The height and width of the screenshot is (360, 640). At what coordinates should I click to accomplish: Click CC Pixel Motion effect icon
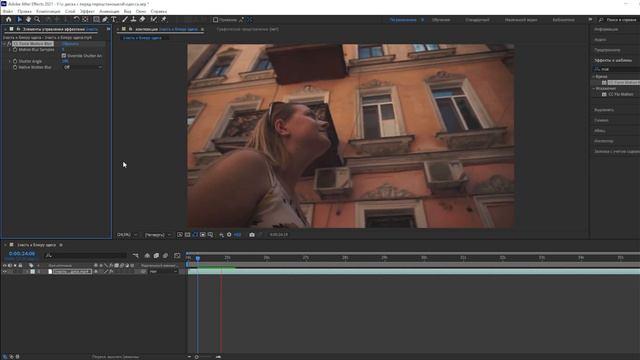click(x=604, y=94)
